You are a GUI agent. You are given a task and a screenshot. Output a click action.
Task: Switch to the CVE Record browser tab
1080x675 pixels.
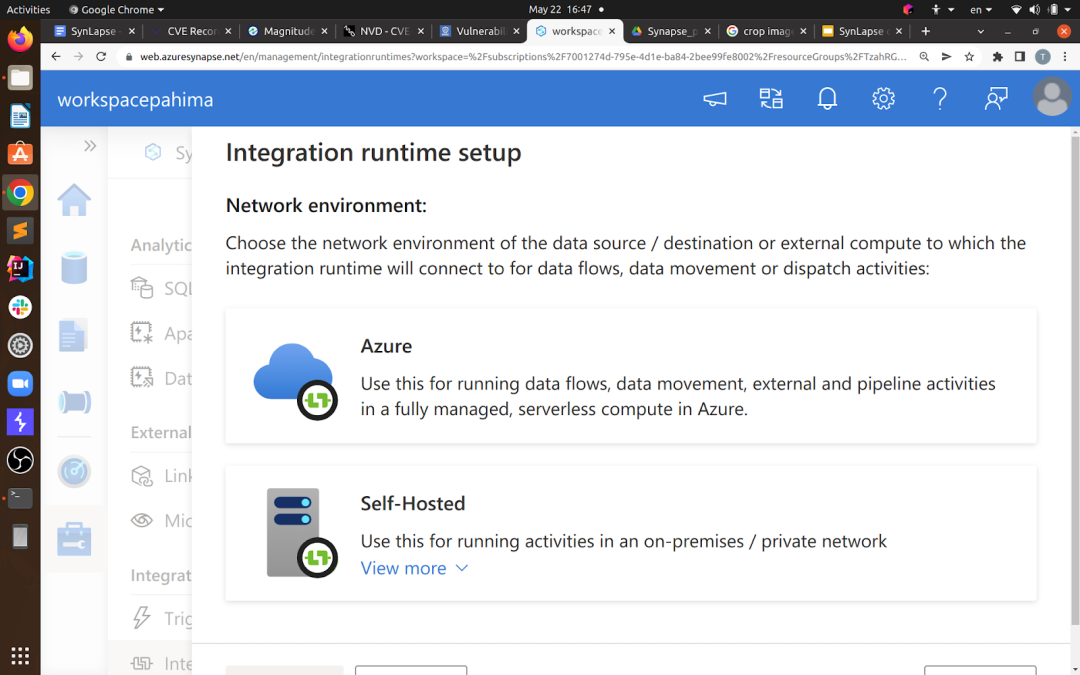coord(191,31)
